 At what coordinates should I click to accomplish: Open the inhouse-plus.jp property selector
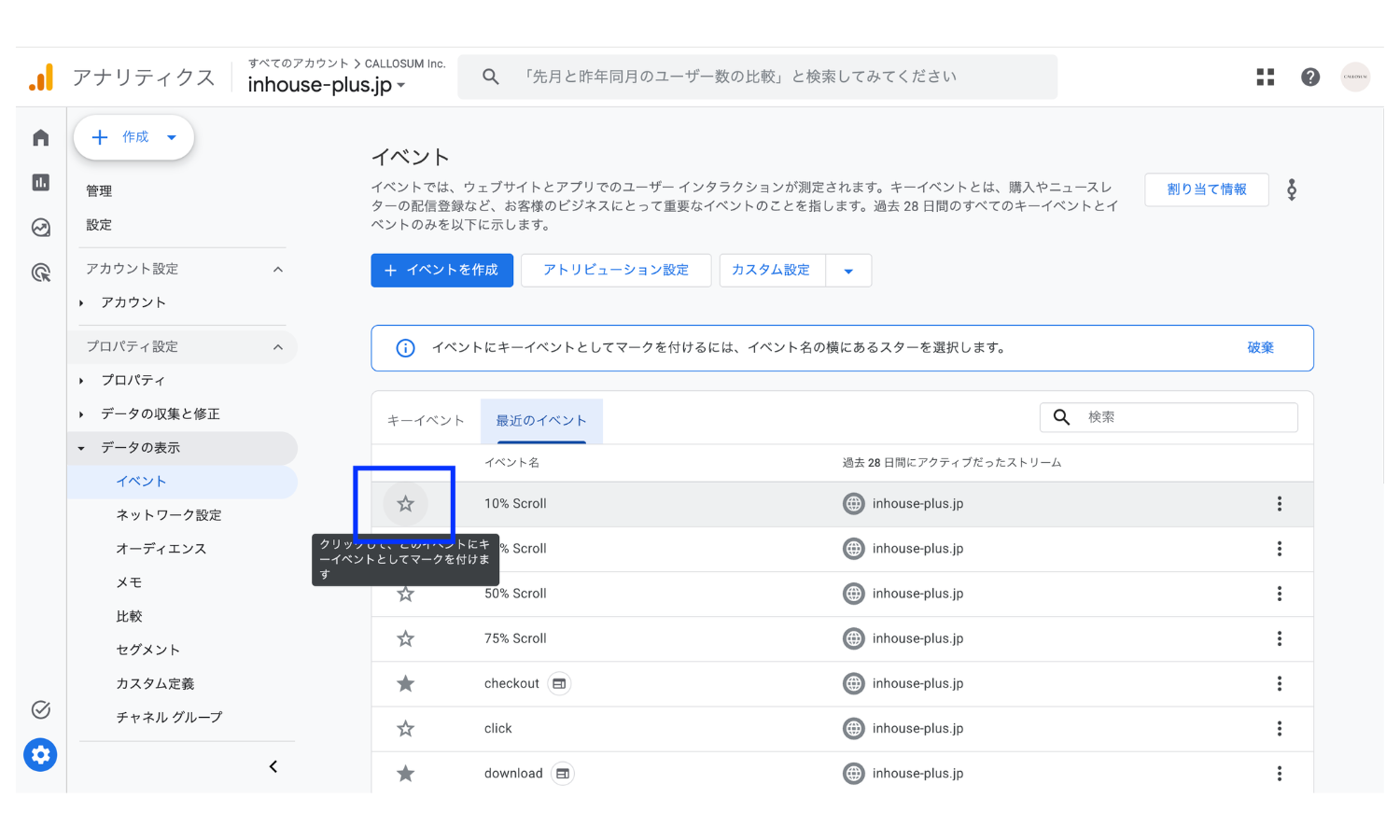pos(327,85)
